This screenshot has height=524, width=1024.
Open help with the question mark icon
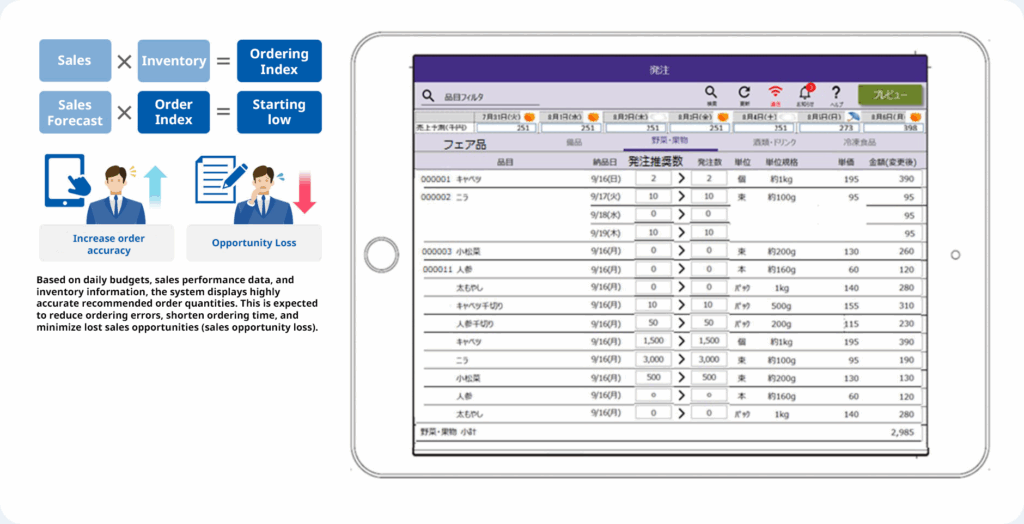(836, 92)
